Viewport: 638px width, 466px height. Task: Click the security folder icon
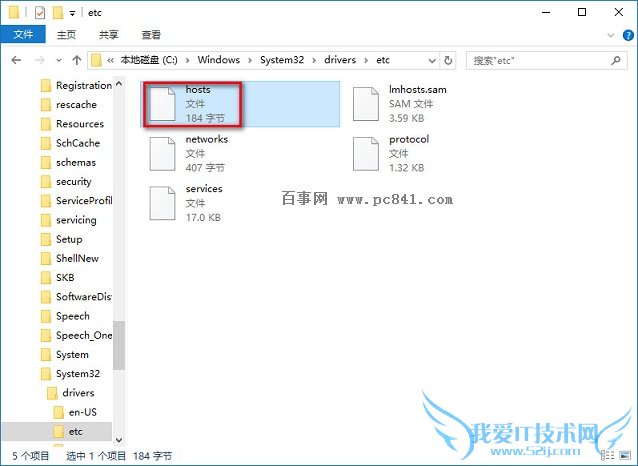point(46,182)
